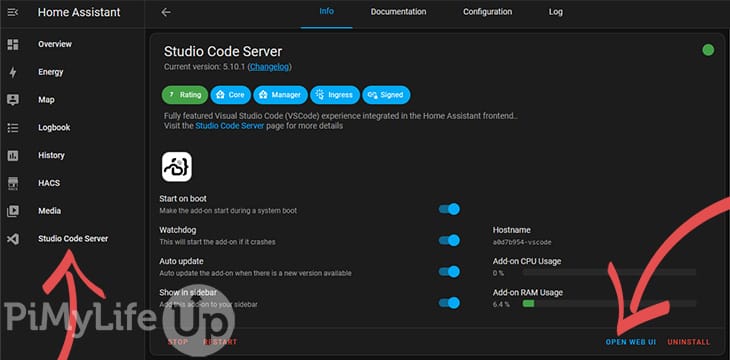Click the RESTART button
Viewport: 730px width, 360px height.
pos(220,342)
